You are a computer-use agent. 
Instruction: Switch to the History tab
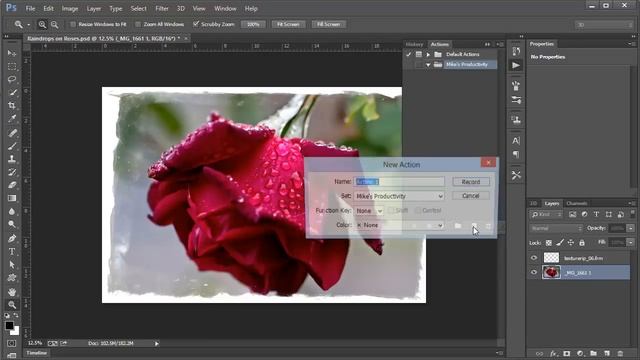414,44
